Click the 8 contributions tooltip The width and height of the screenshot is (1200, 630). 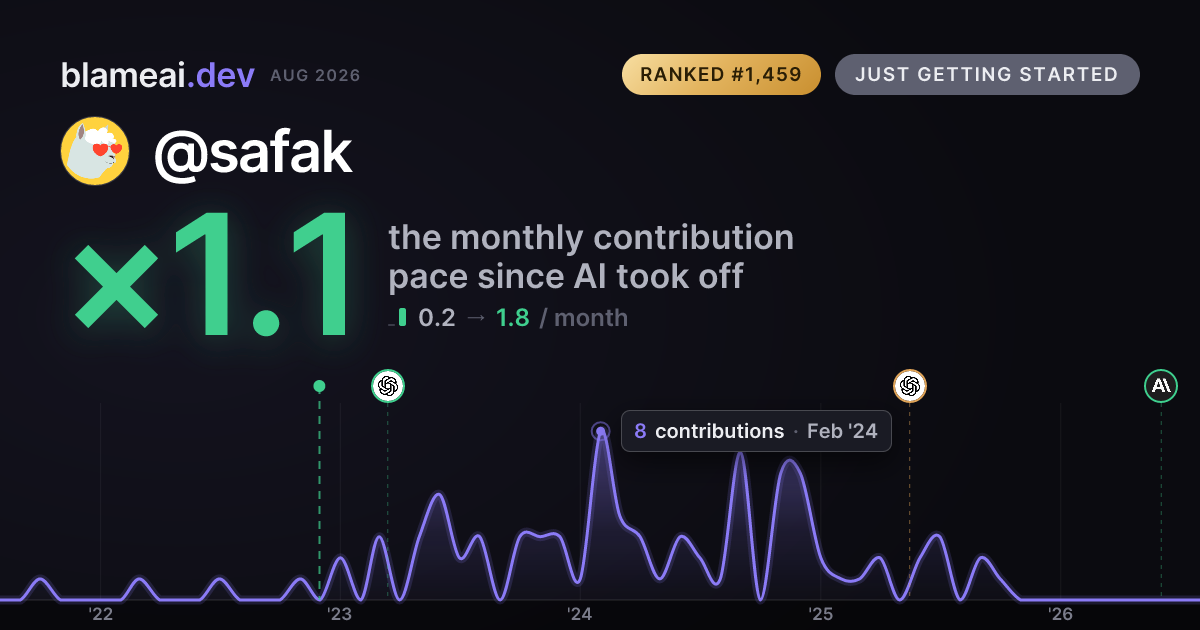(x=756, y=431)
